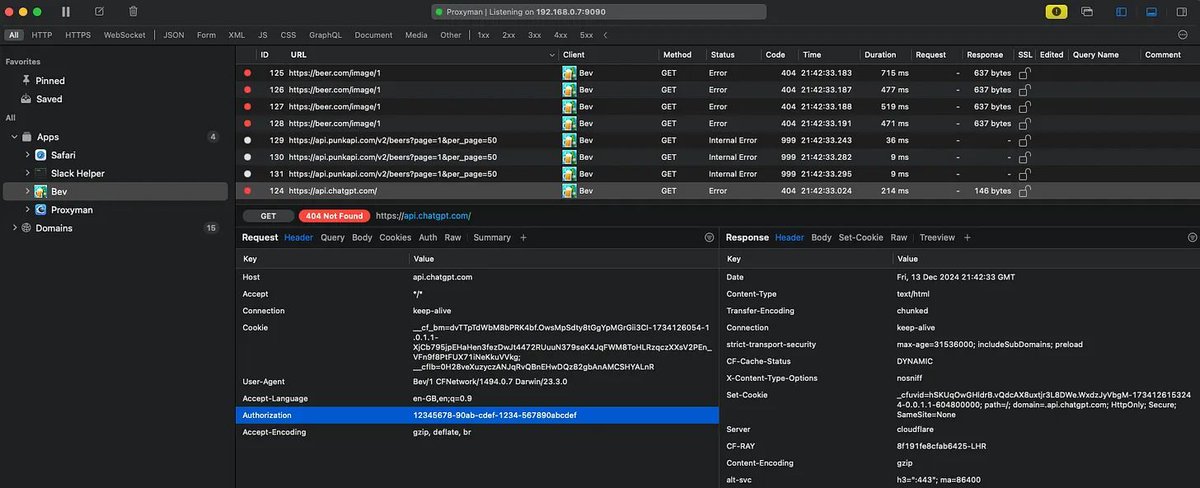The image size is (1200, 488).
Task: Switch Response pane to the Treeview tab
Action: tap(937, 238)
